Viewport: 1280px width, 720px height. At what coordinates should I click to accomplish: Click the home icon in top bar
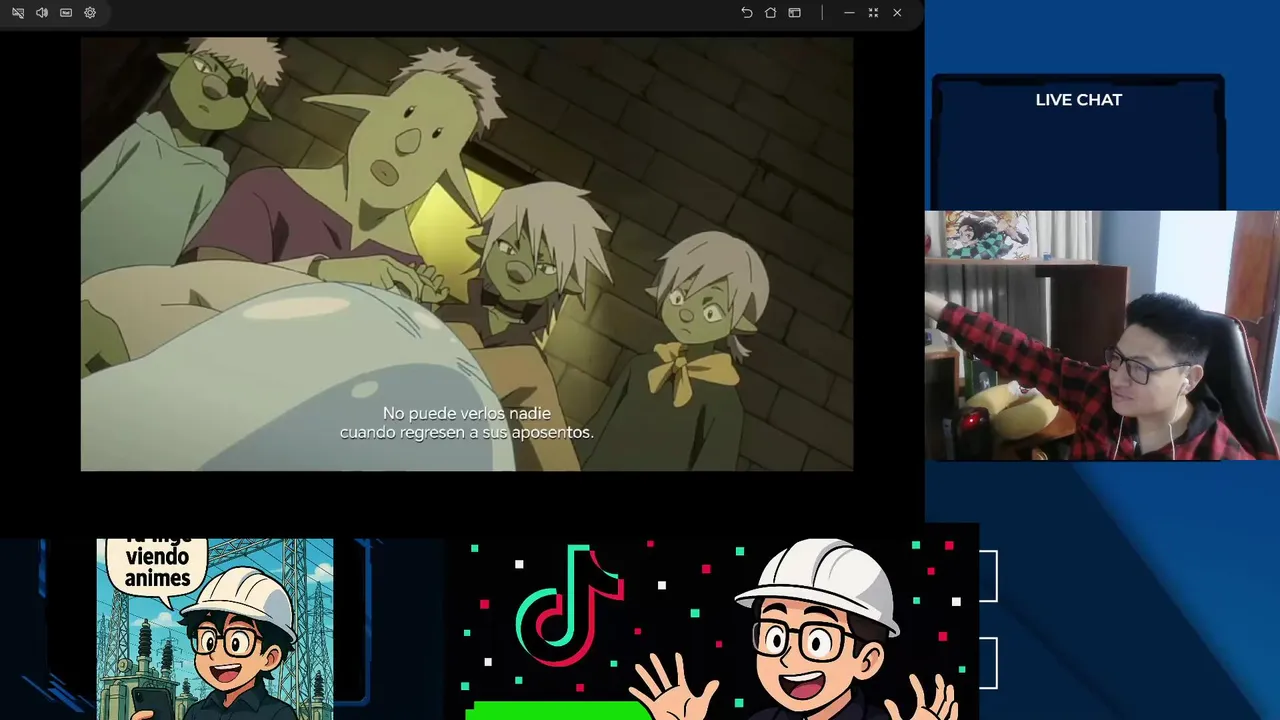tap(770, 13)
